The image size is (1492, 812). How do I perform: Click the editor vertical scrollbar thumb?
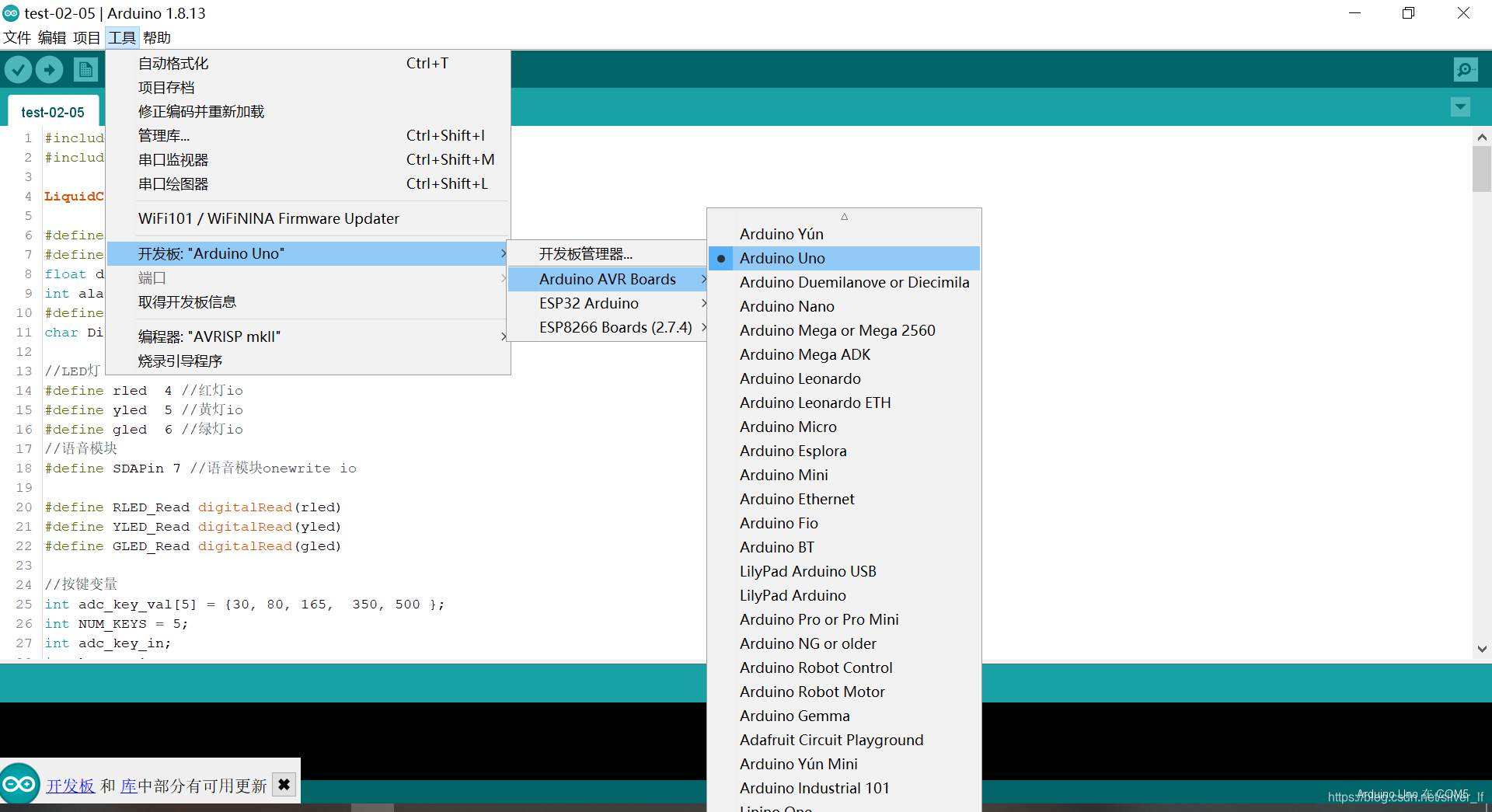pyautogui.click(x=1482, y=169)
